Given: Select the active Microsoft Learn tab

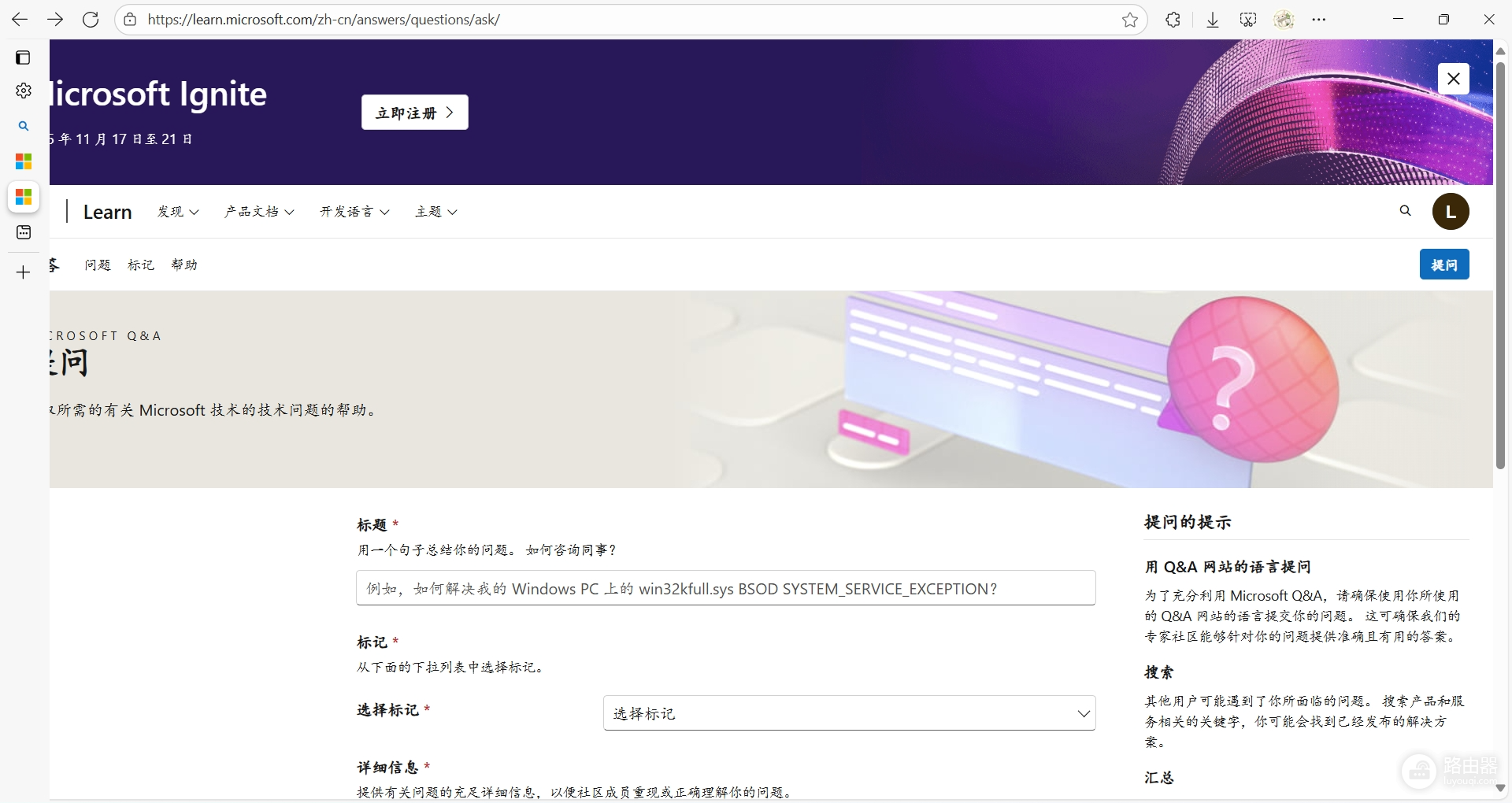Looking at the screenshot, I should [24, 197].
